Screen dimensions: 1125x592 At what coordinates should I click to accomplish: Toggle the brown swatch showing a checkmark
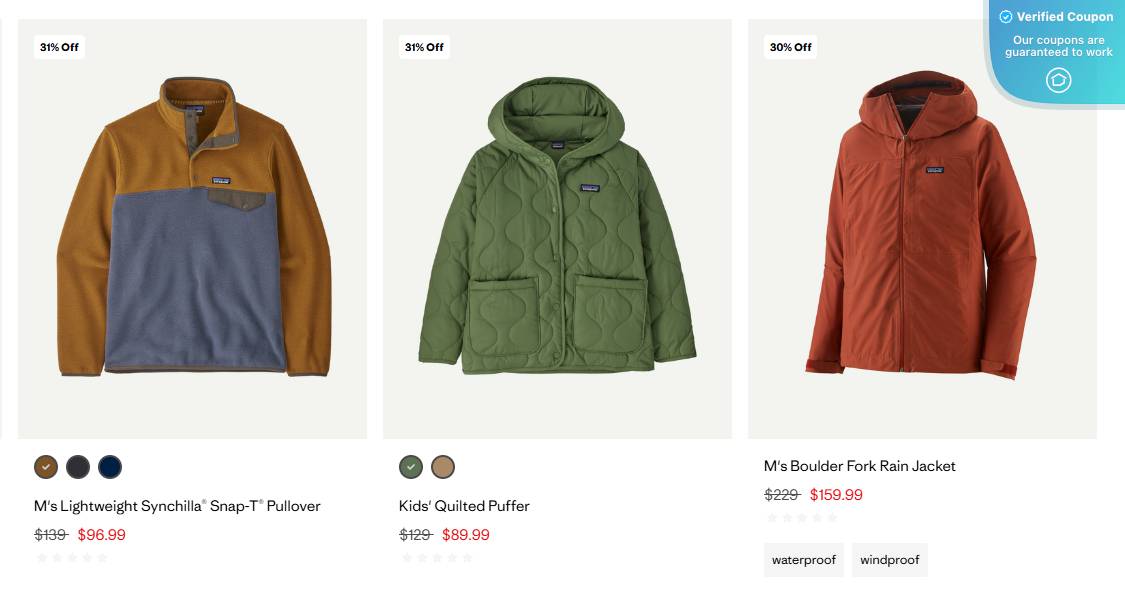coord(44,466)
